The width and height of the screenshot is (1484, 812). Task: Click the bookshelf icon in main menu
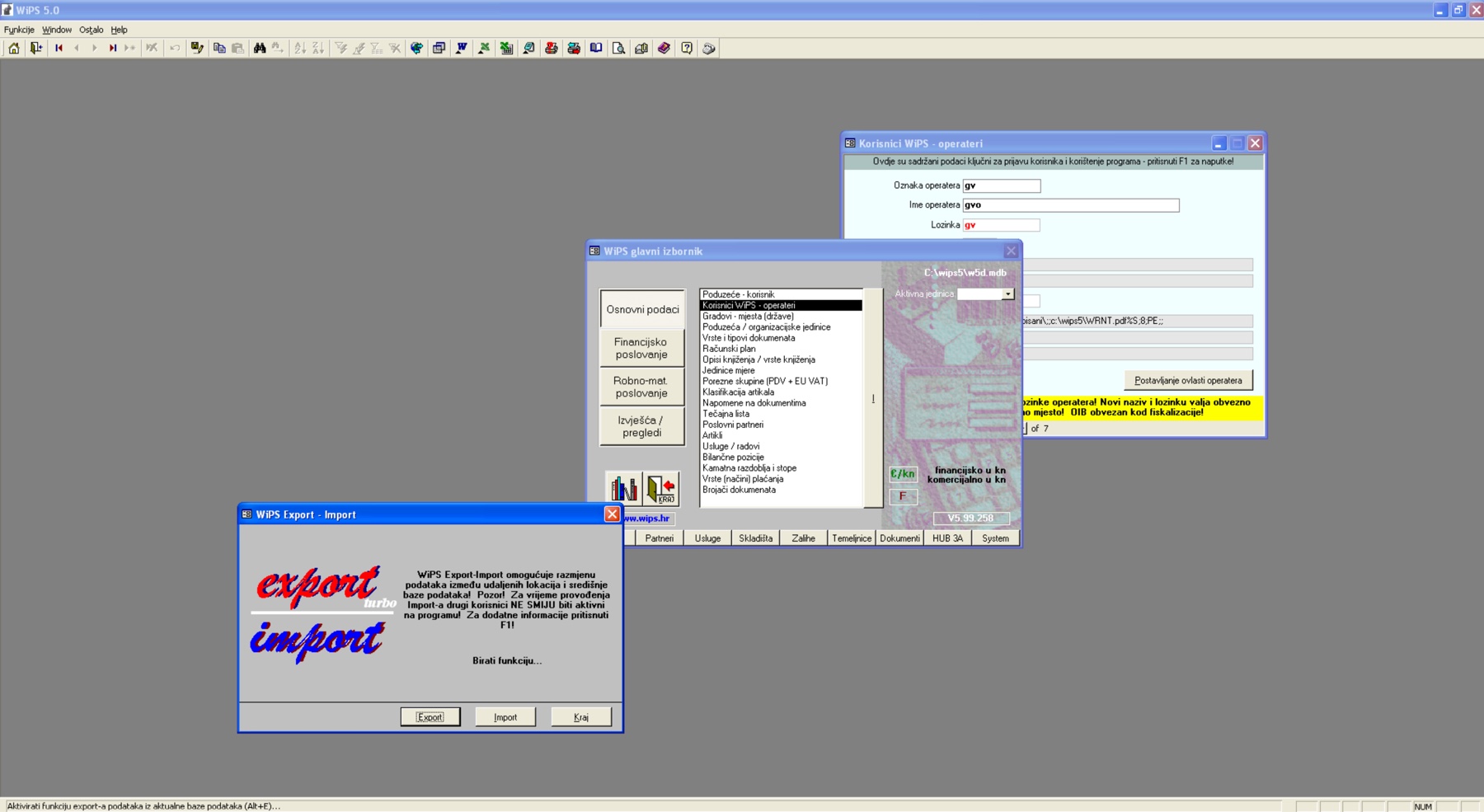click(624, 488)
